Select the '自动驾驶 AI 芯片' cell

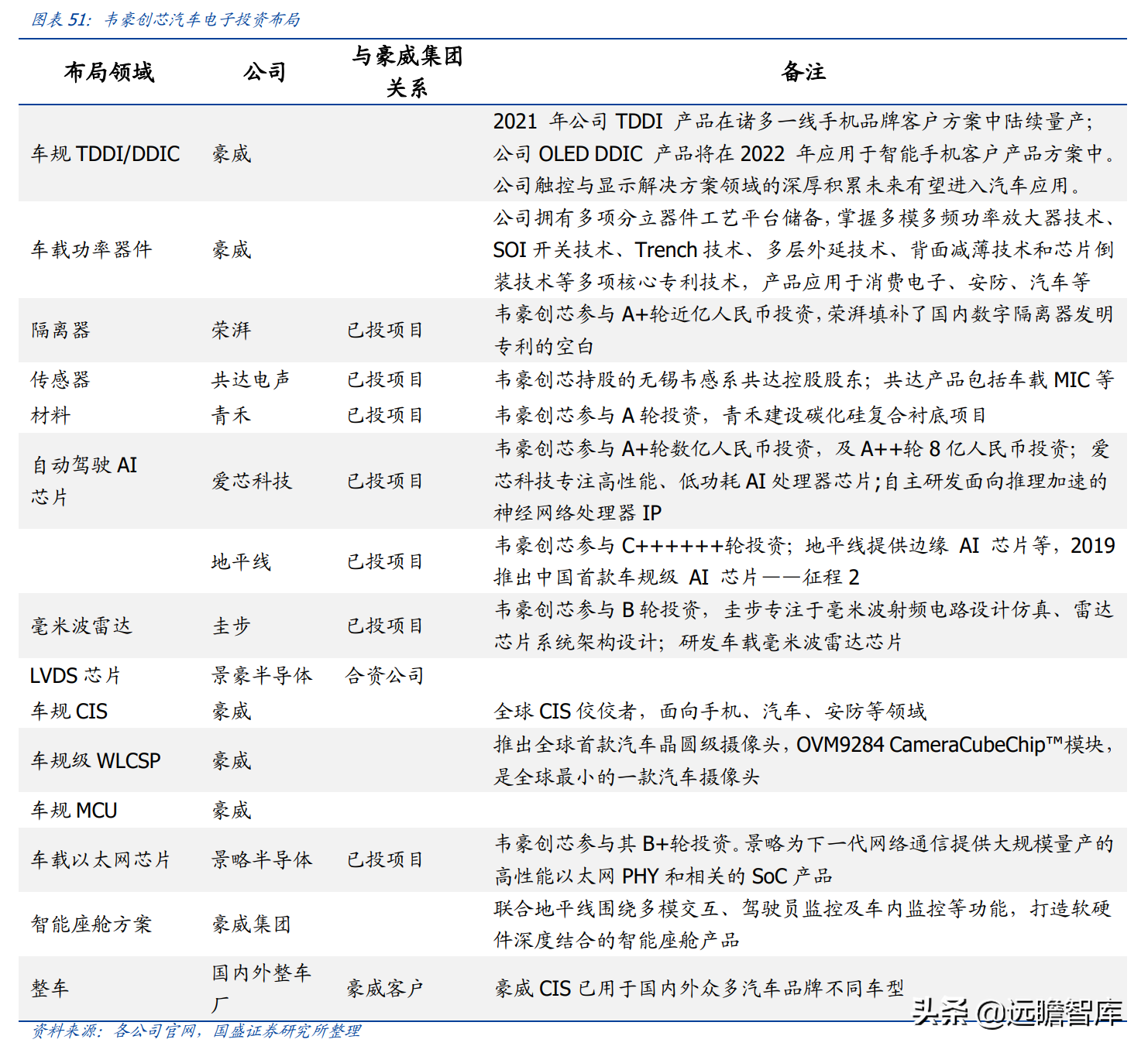coord(84,481)
